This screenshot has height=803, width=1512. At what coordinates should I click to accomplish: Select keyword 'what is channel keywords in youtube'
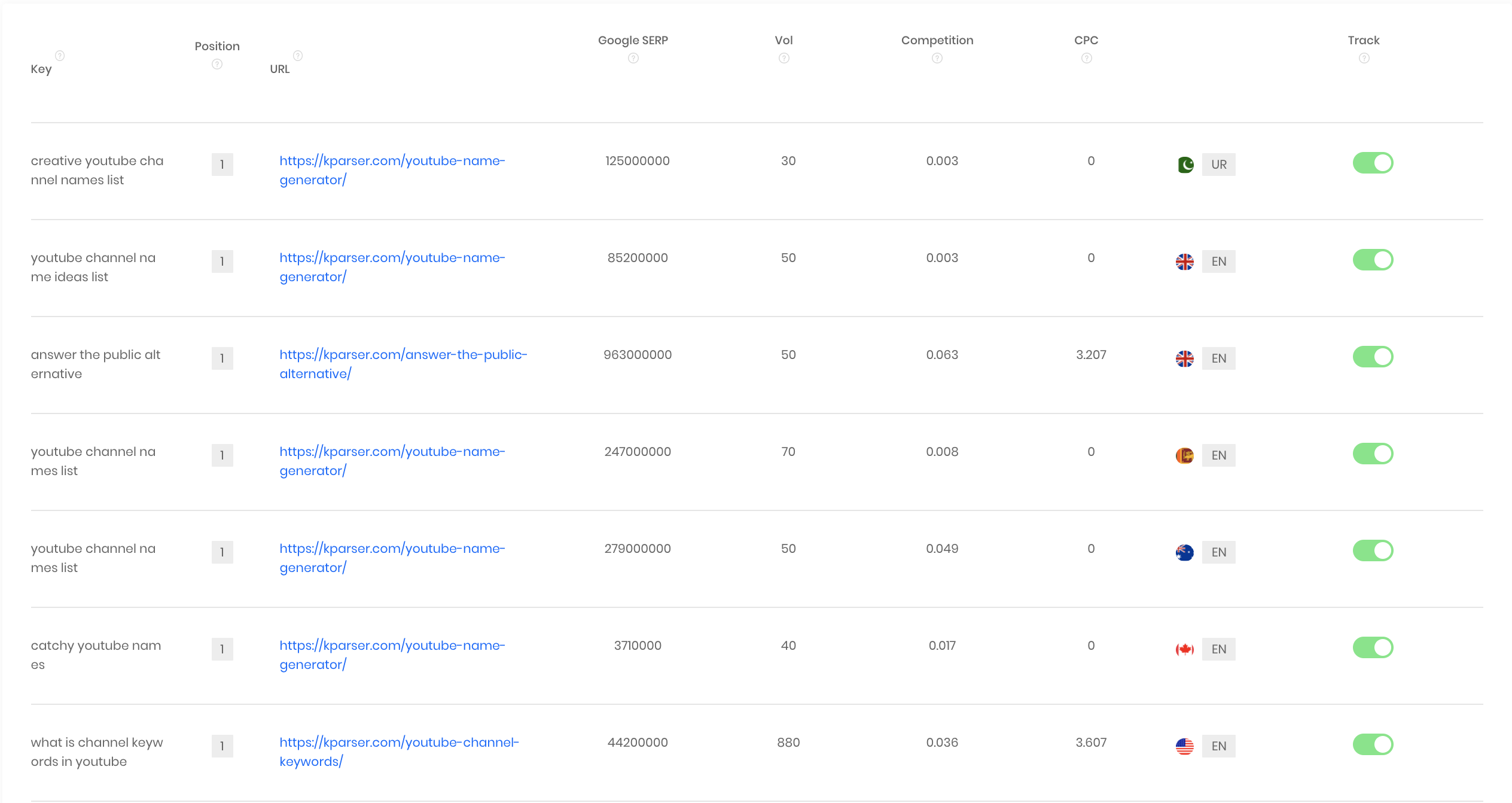coord(97,752)
